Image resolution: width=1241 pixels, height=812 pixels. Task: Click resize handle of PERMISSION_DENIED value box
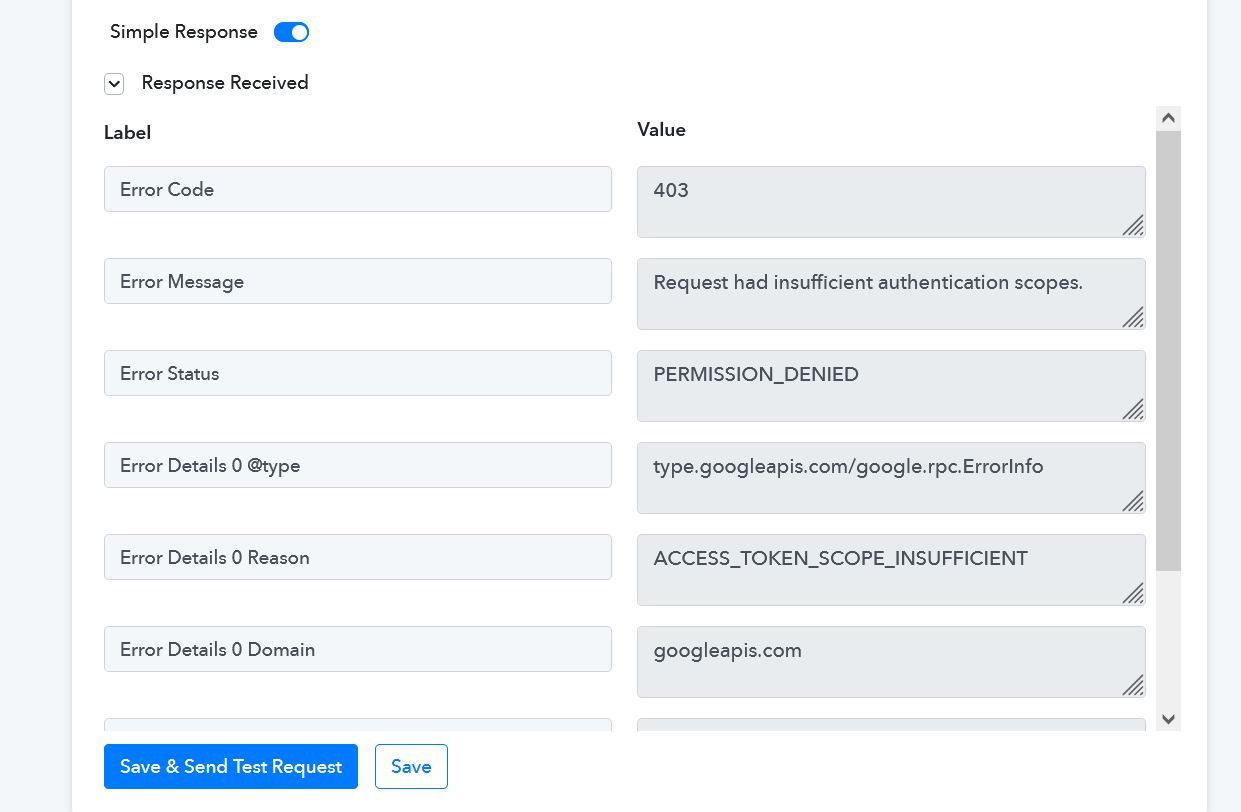tap(1133, 410)
